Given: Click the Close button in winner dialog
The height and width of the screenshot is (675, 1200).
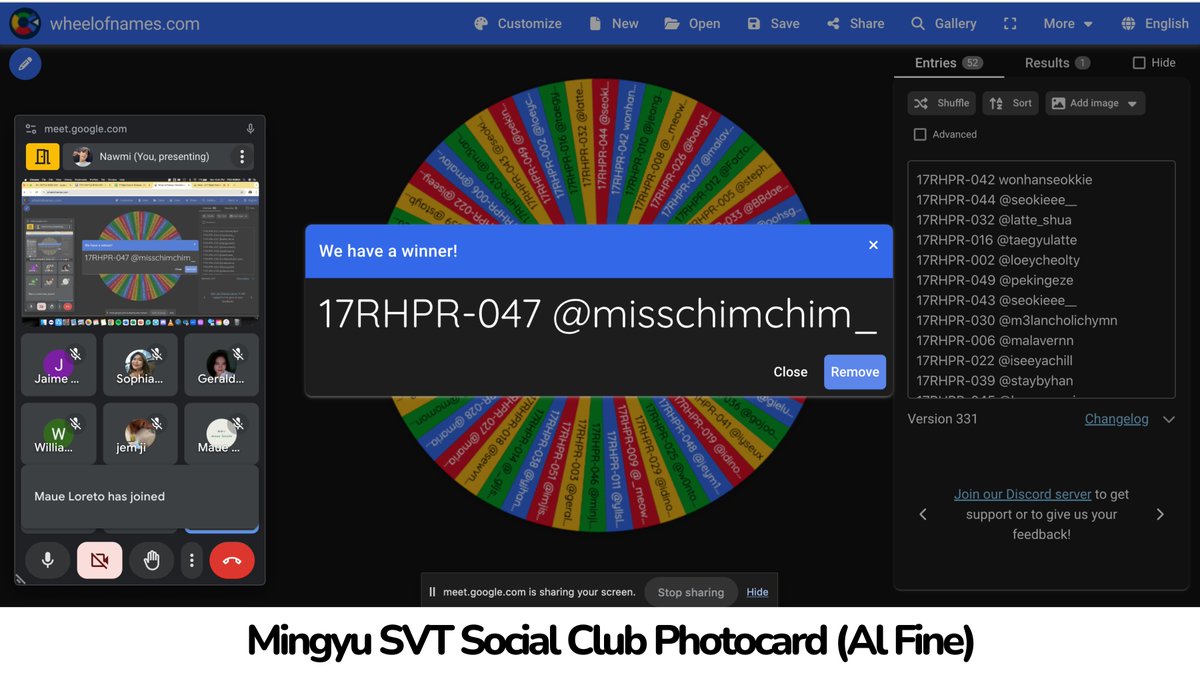Looking at the screenshot, I should click(x=790, y=372).
